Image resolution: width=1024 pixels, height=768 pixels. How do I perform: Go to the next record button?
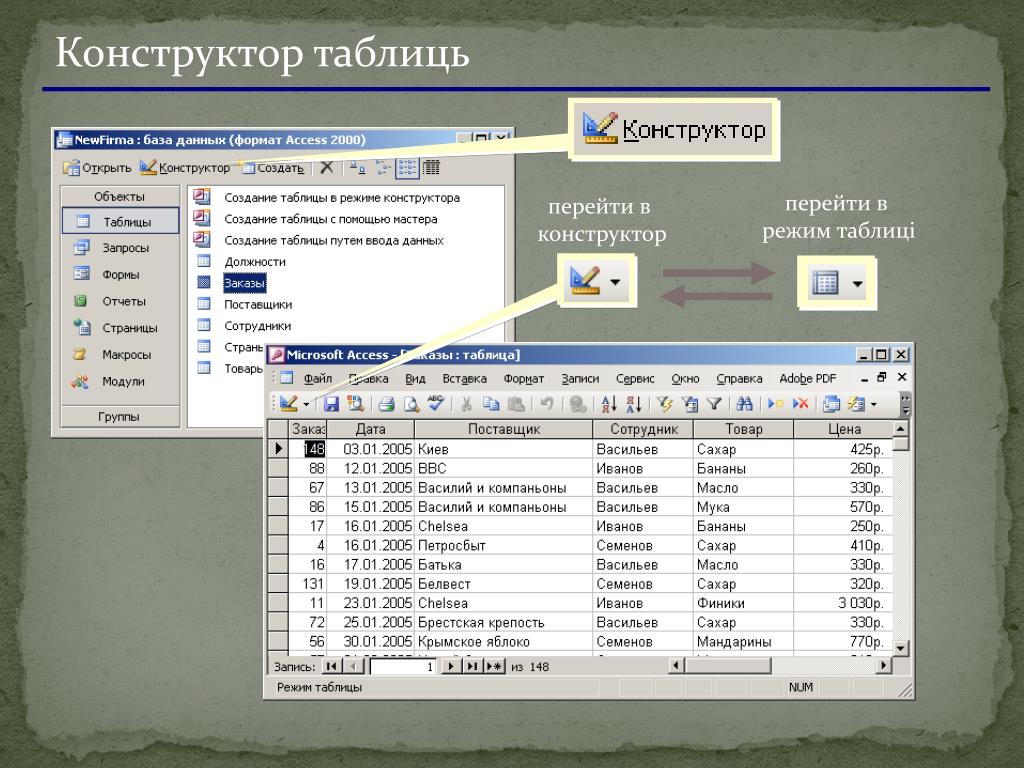point(451,666)
